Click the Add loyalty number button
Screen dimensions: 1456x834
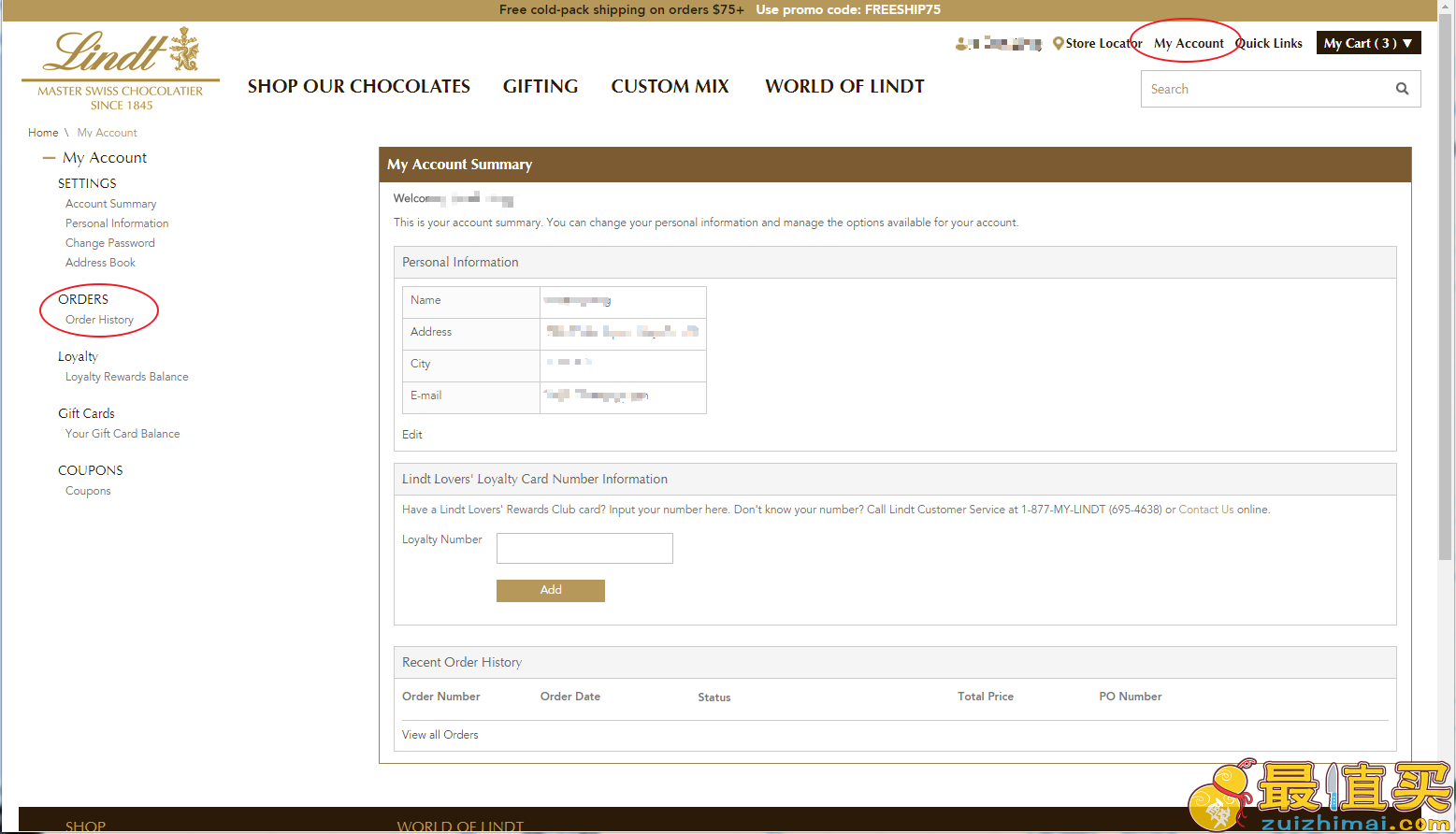point(551,590)
